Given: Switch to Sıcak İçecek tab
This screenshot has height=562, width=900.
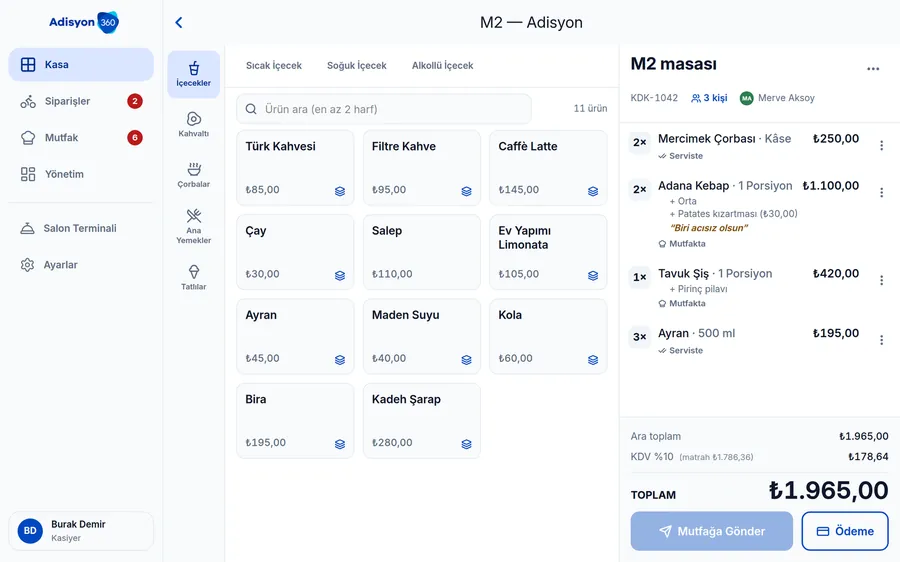Looking at the screenshot, I should click(274, 65).
